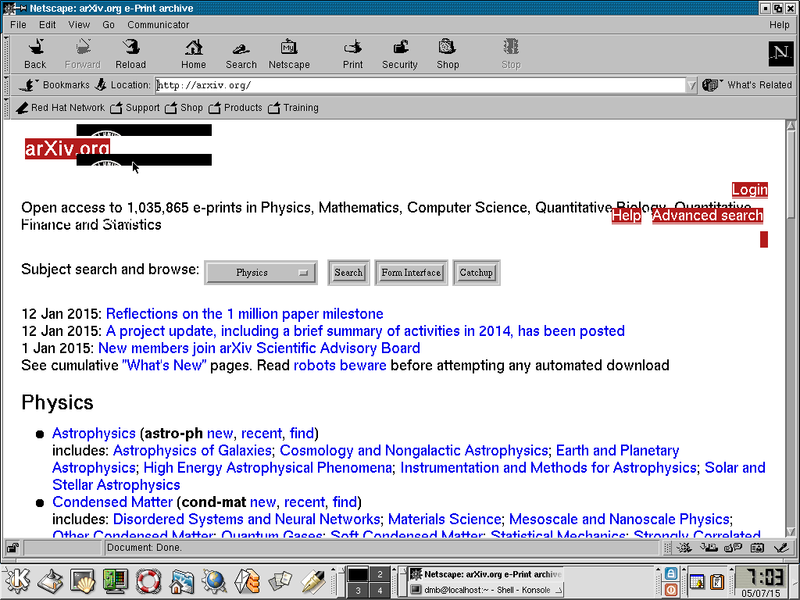Viewport: 800px width, 600px height.
Task: Click the Netscape N logo
Action: [781, 53]
